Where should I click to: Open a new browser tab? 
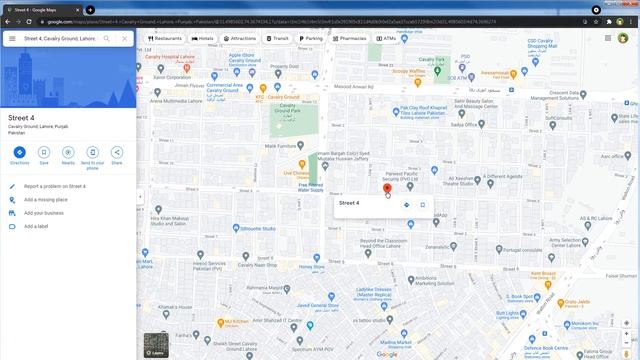click(90, 10)
